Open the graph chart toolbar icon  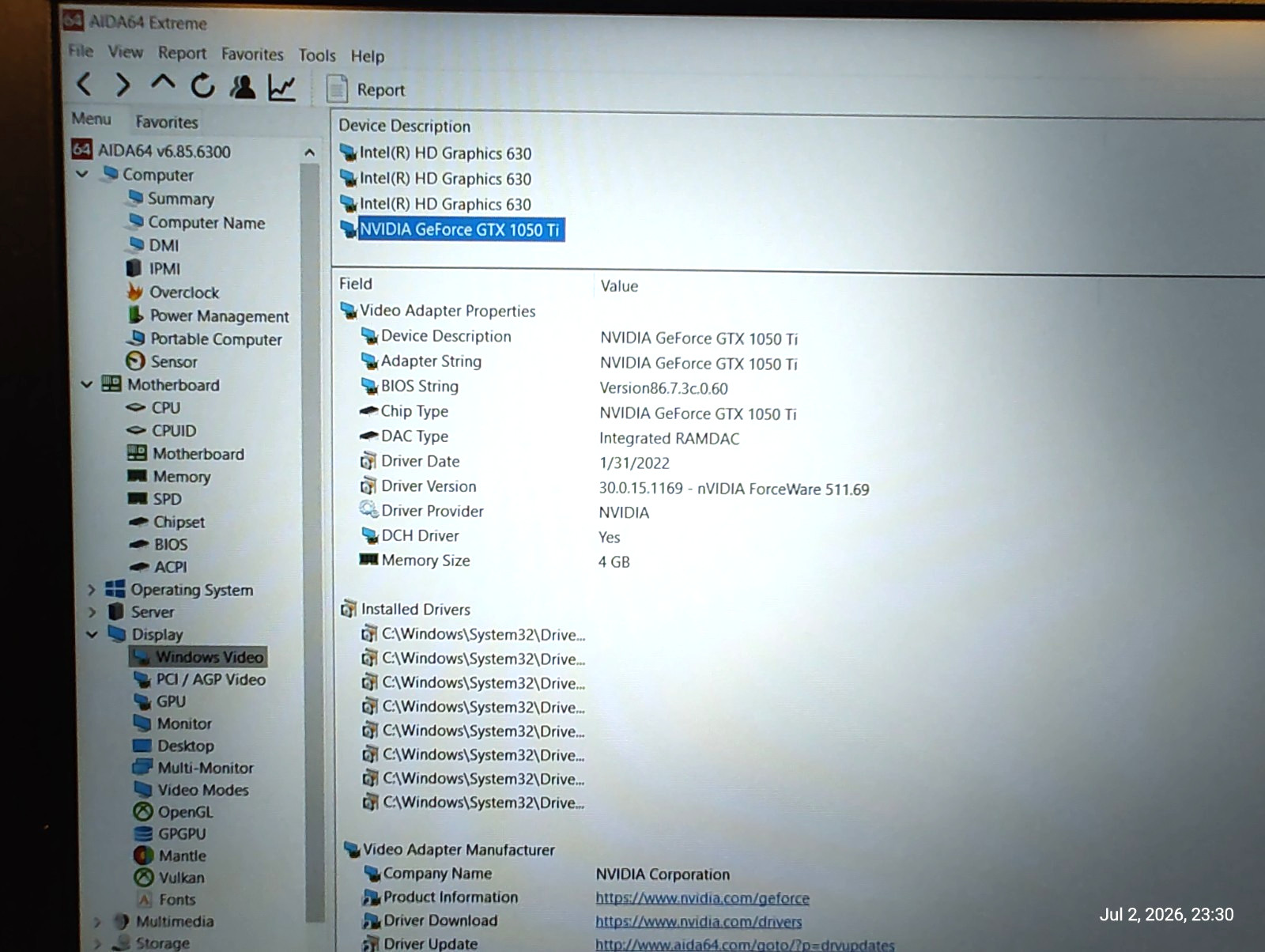click(x=282, y=87)
